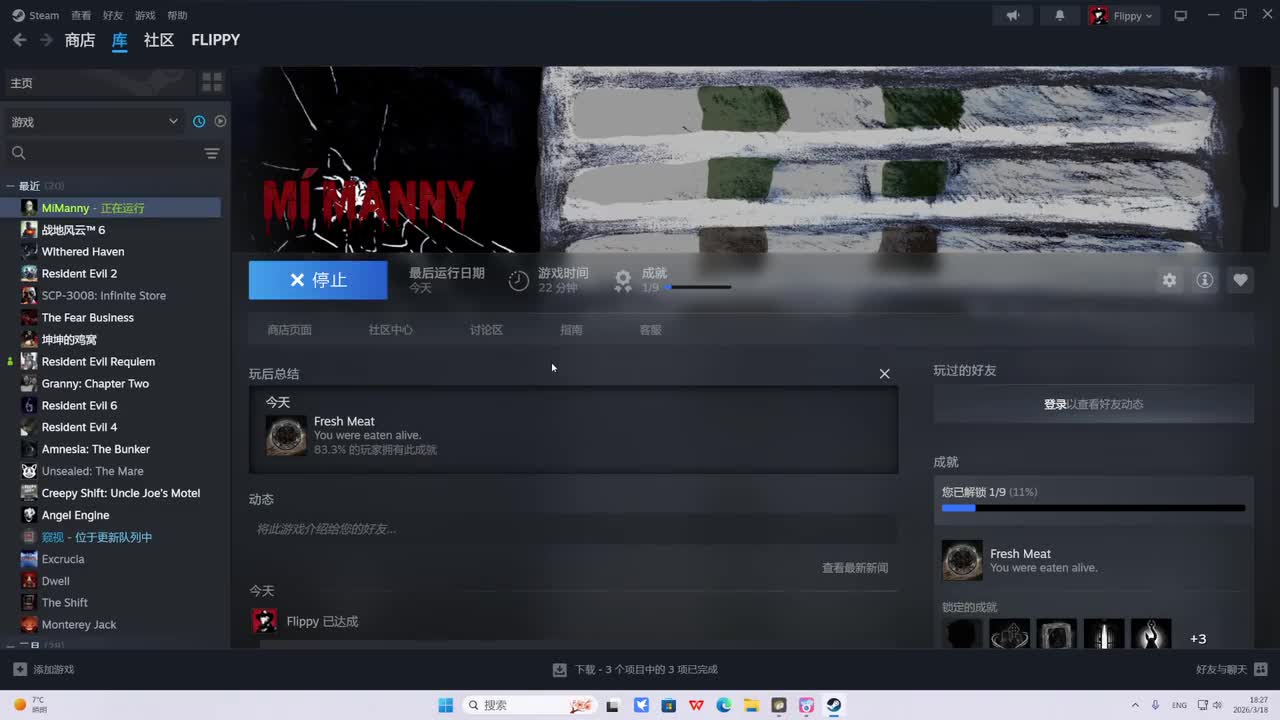Viewport: 1280px width, 720px height.
Task: Click the achievements 1/9 progress bar in panel
Action: click(x=1093, y=508)
